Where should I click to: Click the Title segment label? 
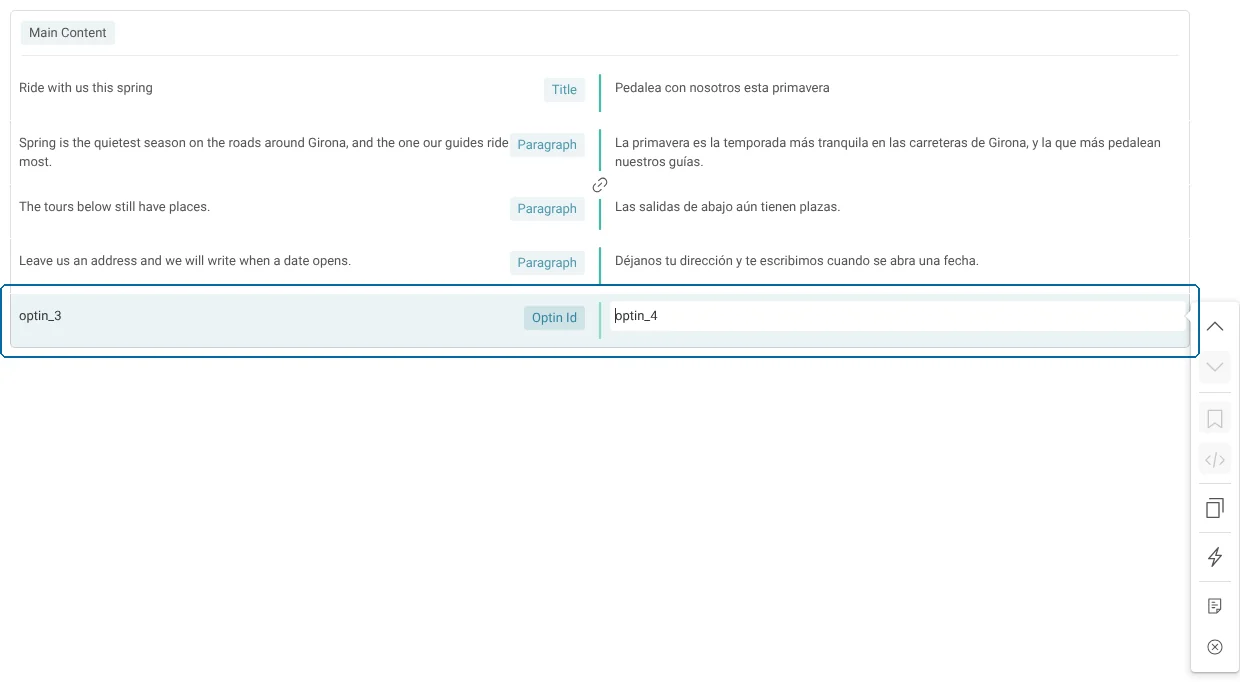pyautogui.click(x=564, y=90)
